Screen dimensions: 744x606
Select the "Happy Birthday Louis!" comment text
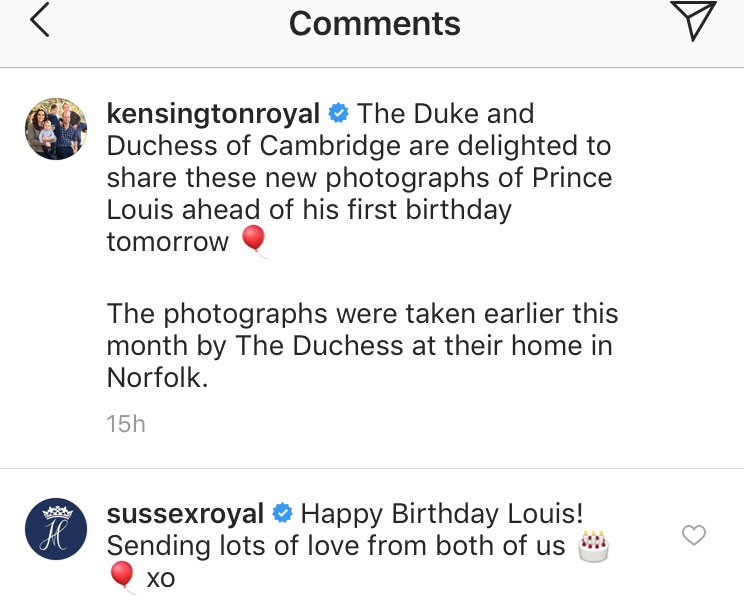pyautogui.click(x=442, y=514)
